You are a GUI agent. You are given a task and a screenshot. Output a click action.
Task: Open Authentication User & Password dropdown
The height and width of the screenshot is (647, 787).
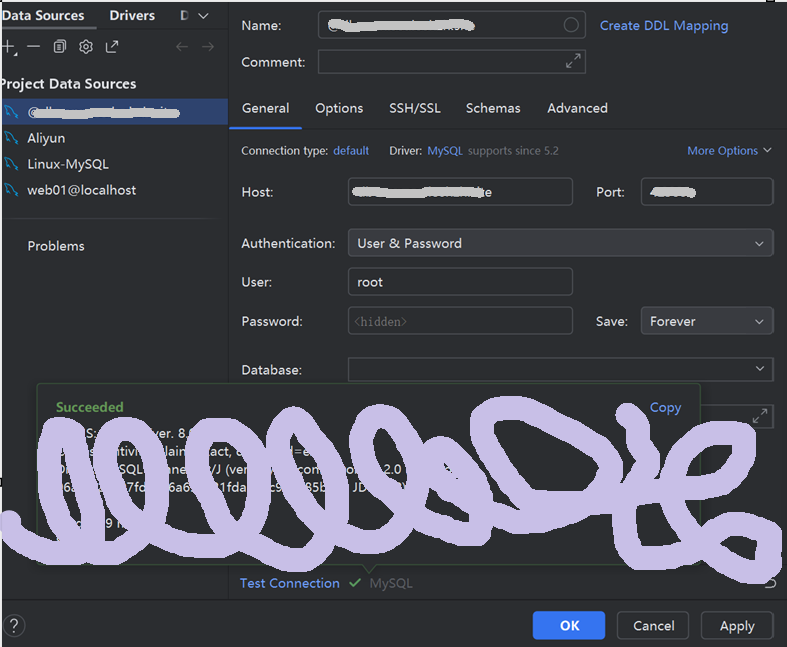tap(560, 243)
